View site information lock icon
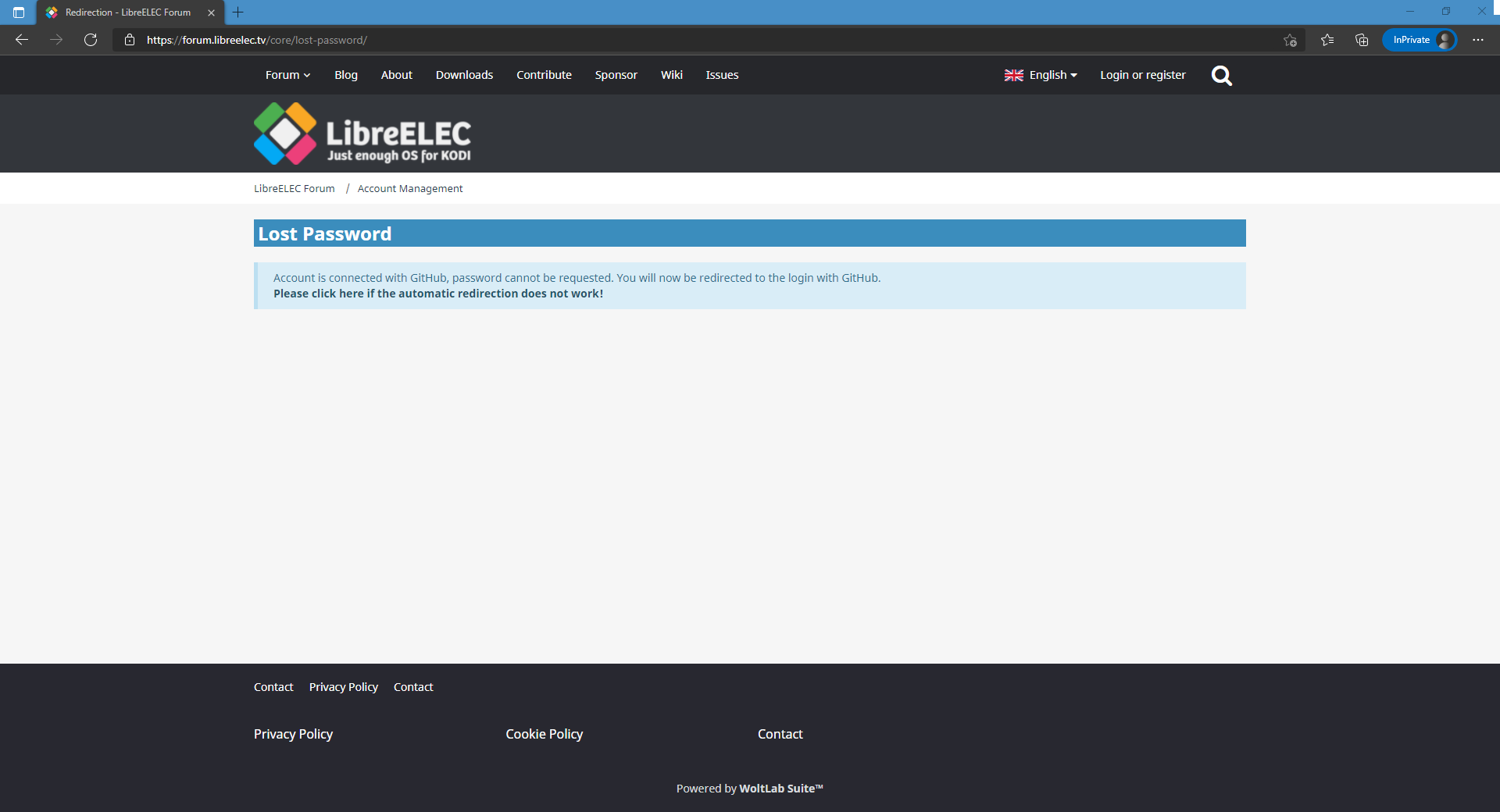Viewport: 1500px width, 812px height. 130,40
